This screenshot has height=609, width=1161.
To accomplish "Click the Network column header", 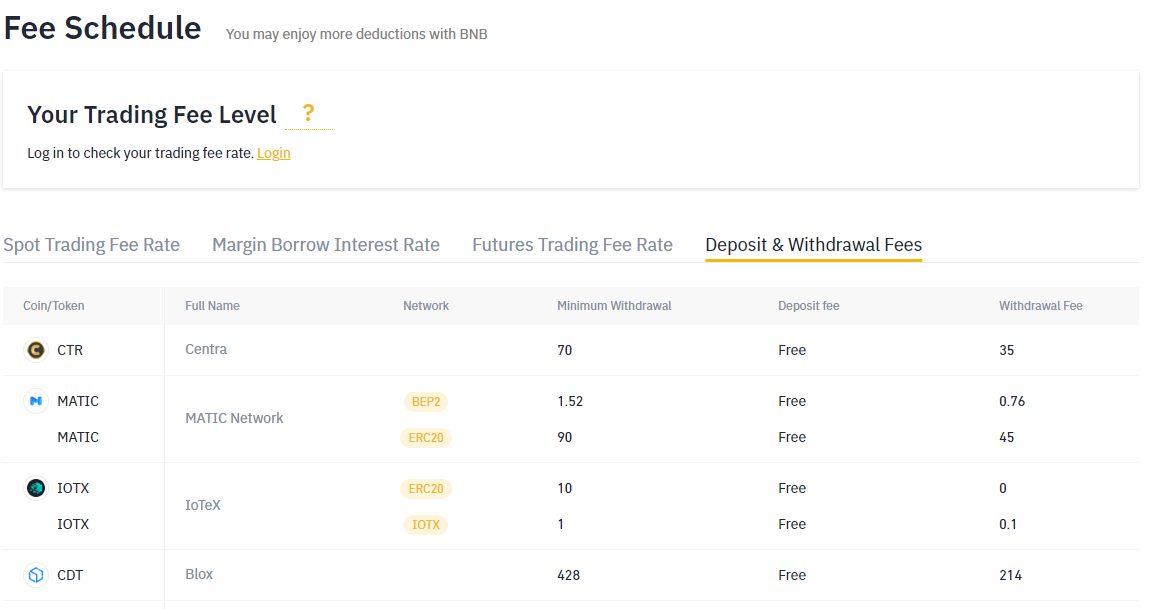I will click(426, 306).
